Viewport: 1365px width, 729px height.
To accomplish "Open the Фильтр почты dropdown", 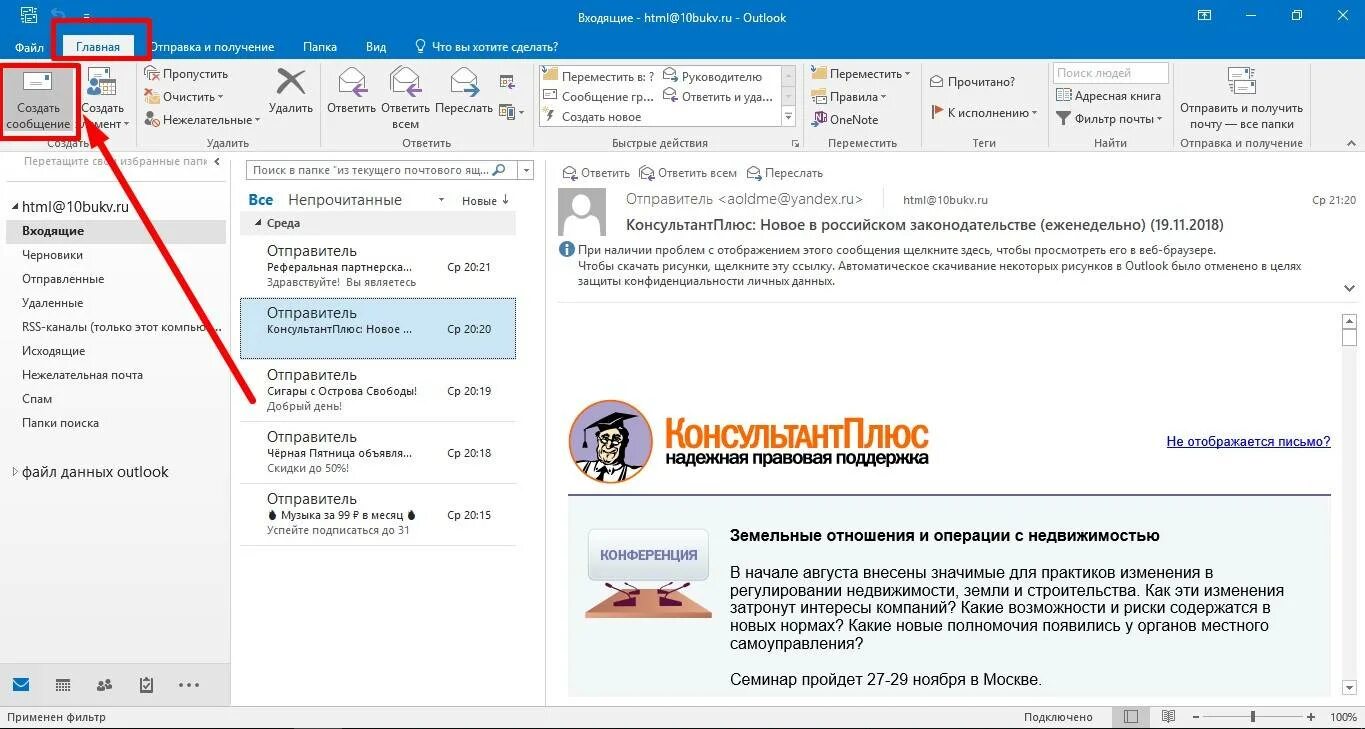I will (1110, 119).
